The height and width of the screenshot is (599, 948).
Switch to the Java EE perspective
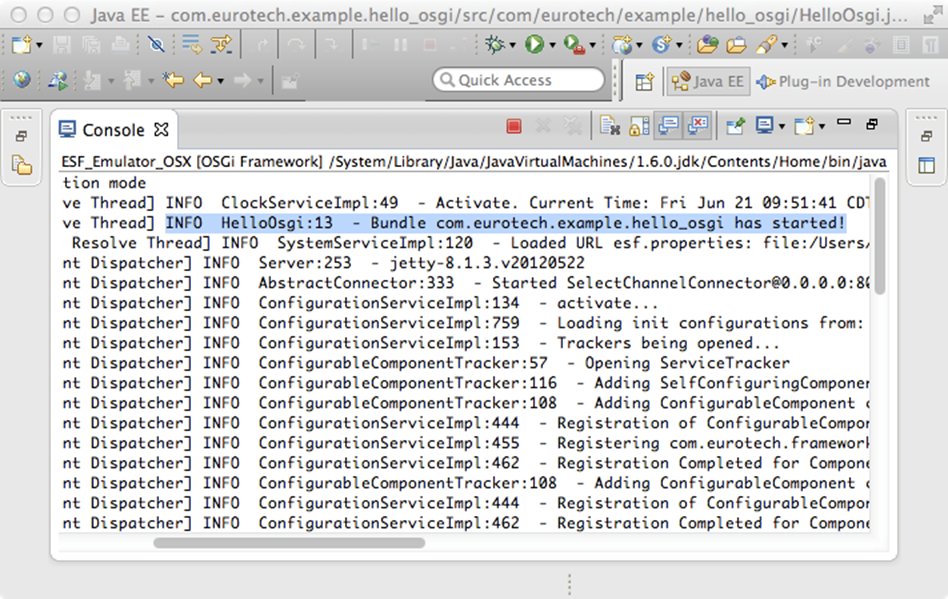pos(708,81)
